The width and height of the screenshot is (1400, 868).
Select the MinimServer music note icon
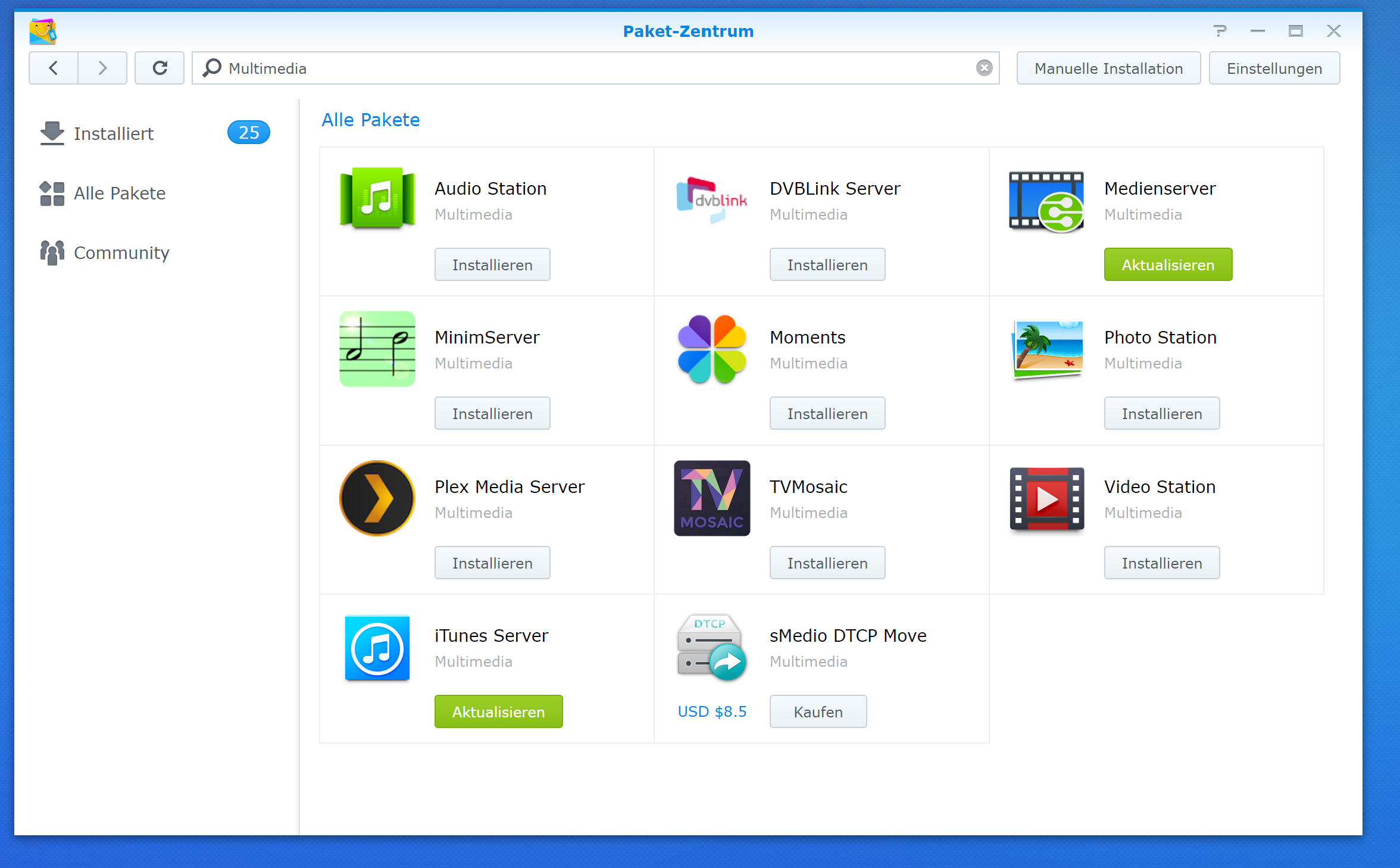click(377, 349)
